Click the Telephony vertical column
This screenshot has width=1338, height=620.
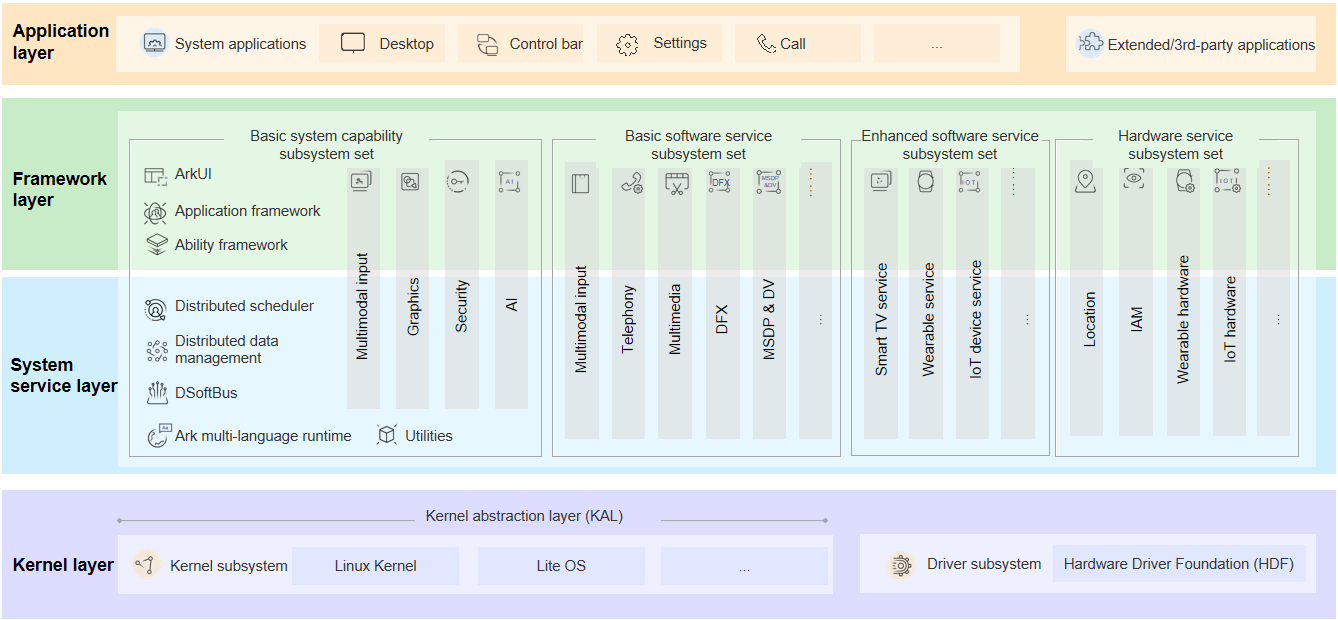click(x=628, y=310)
